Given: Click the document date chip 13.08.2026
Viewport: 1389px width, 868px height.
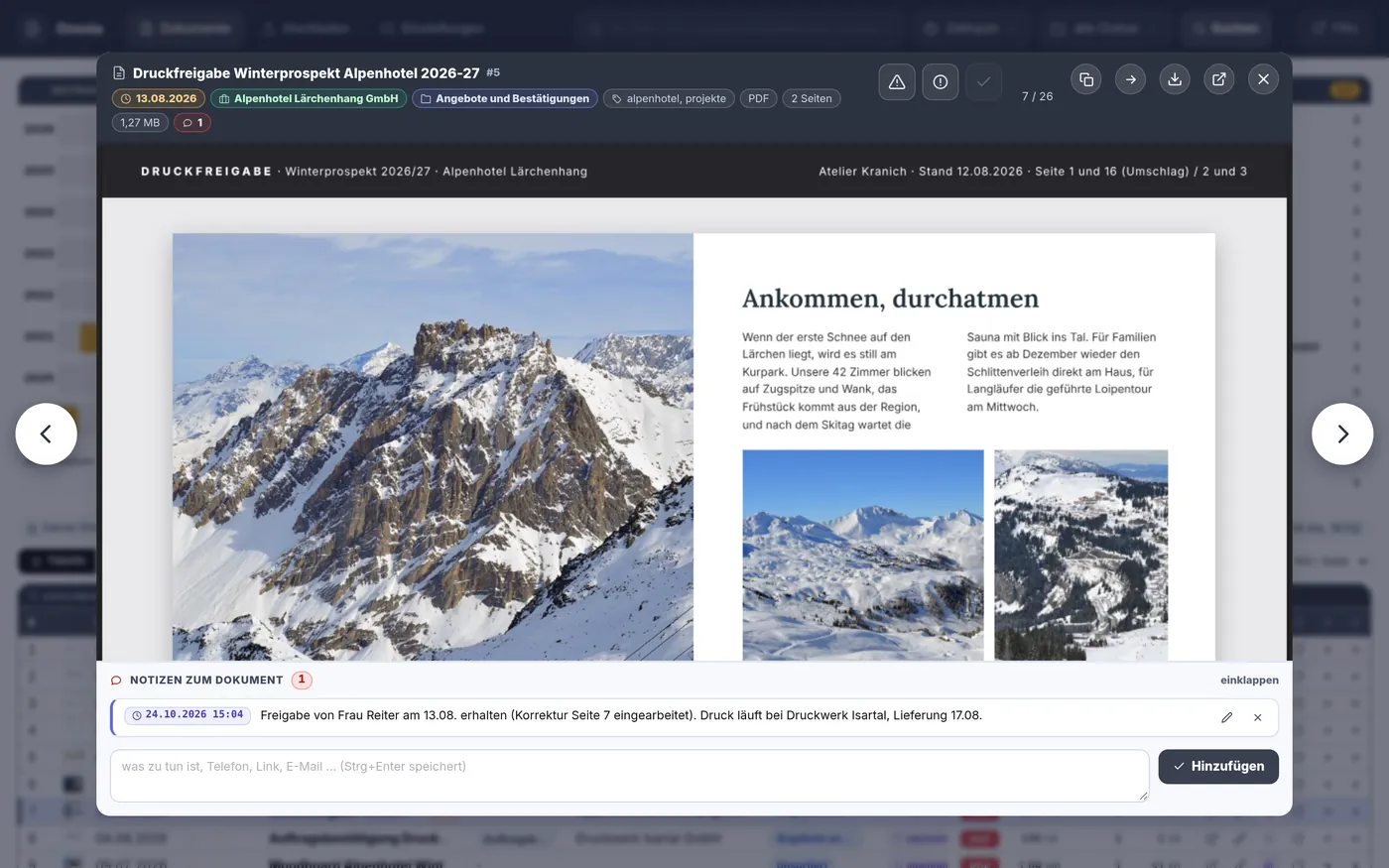Looking at the screenshot, I should click(x=159, y=98).
